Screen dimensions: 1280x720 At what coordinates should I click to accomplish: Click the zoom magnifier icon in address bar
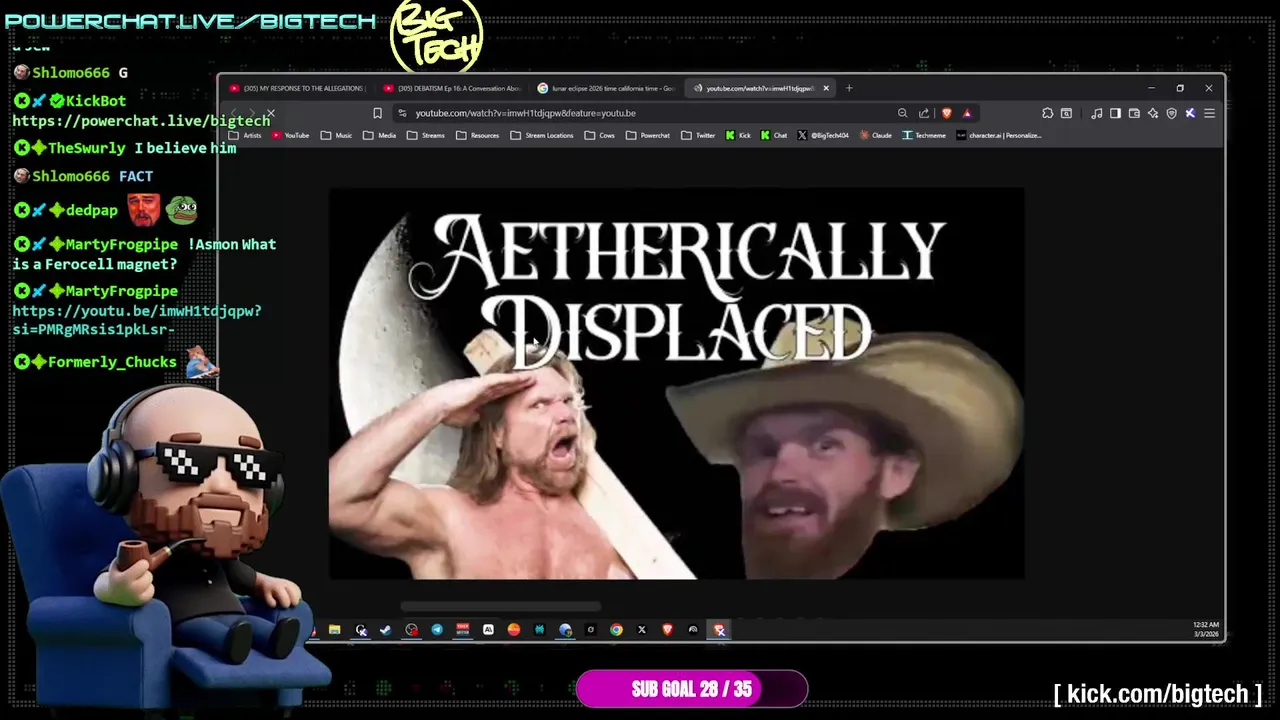(x=902, y=113)
